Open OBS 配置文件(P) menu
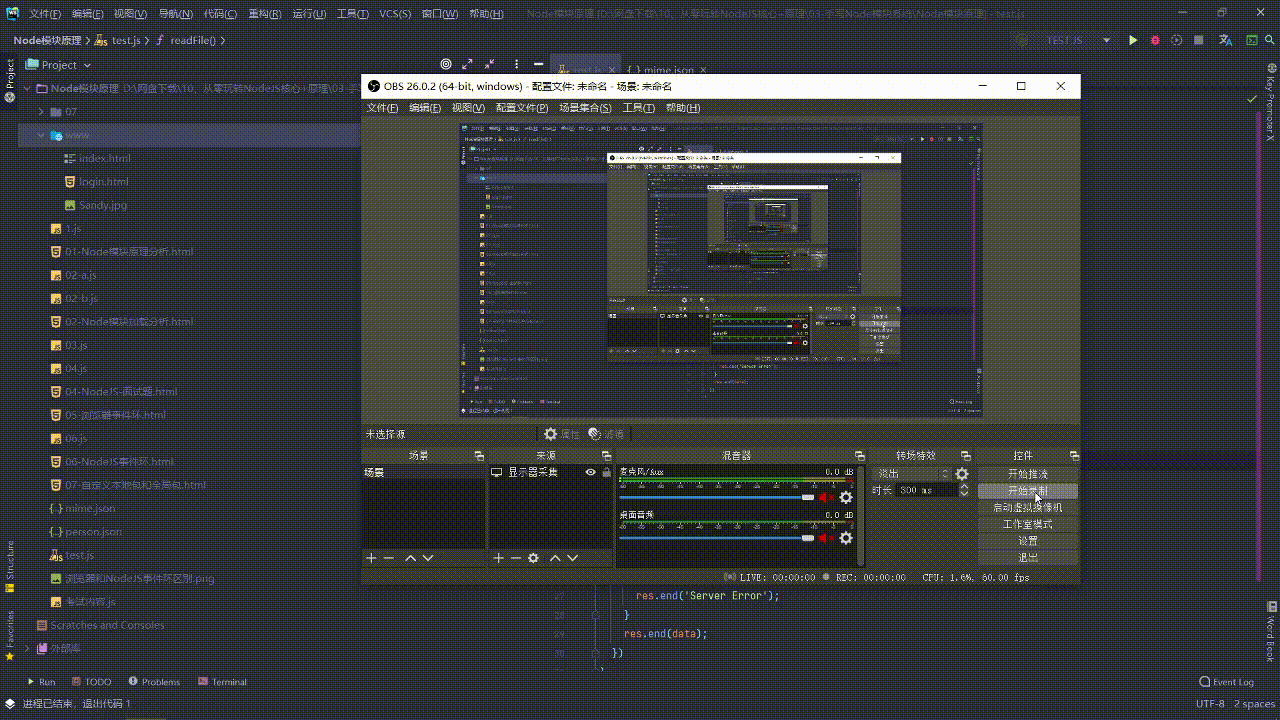Screen dimensions: 1280x720 click(522, 108)
